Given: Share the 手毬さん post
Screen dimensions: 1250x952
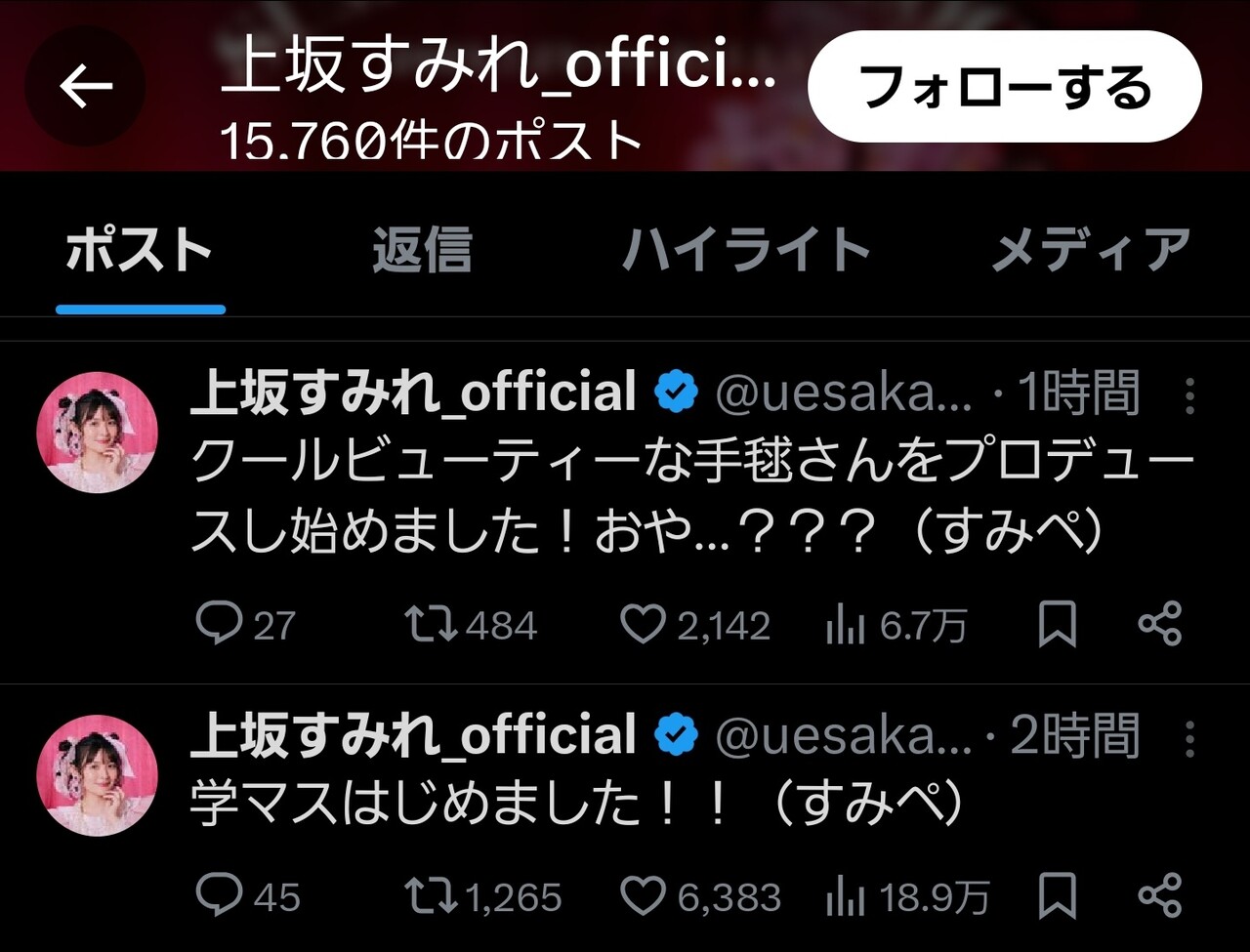Looking at the screenshot, I should click(x=1160, y=624).
